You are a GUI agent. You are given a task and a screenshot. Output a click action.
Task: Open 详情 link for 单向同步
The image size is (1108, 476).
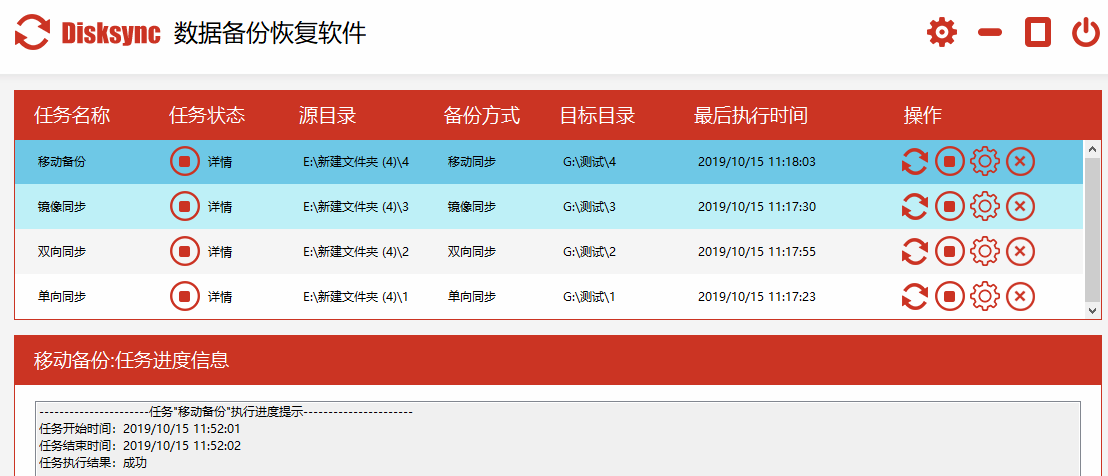point(220,297)
